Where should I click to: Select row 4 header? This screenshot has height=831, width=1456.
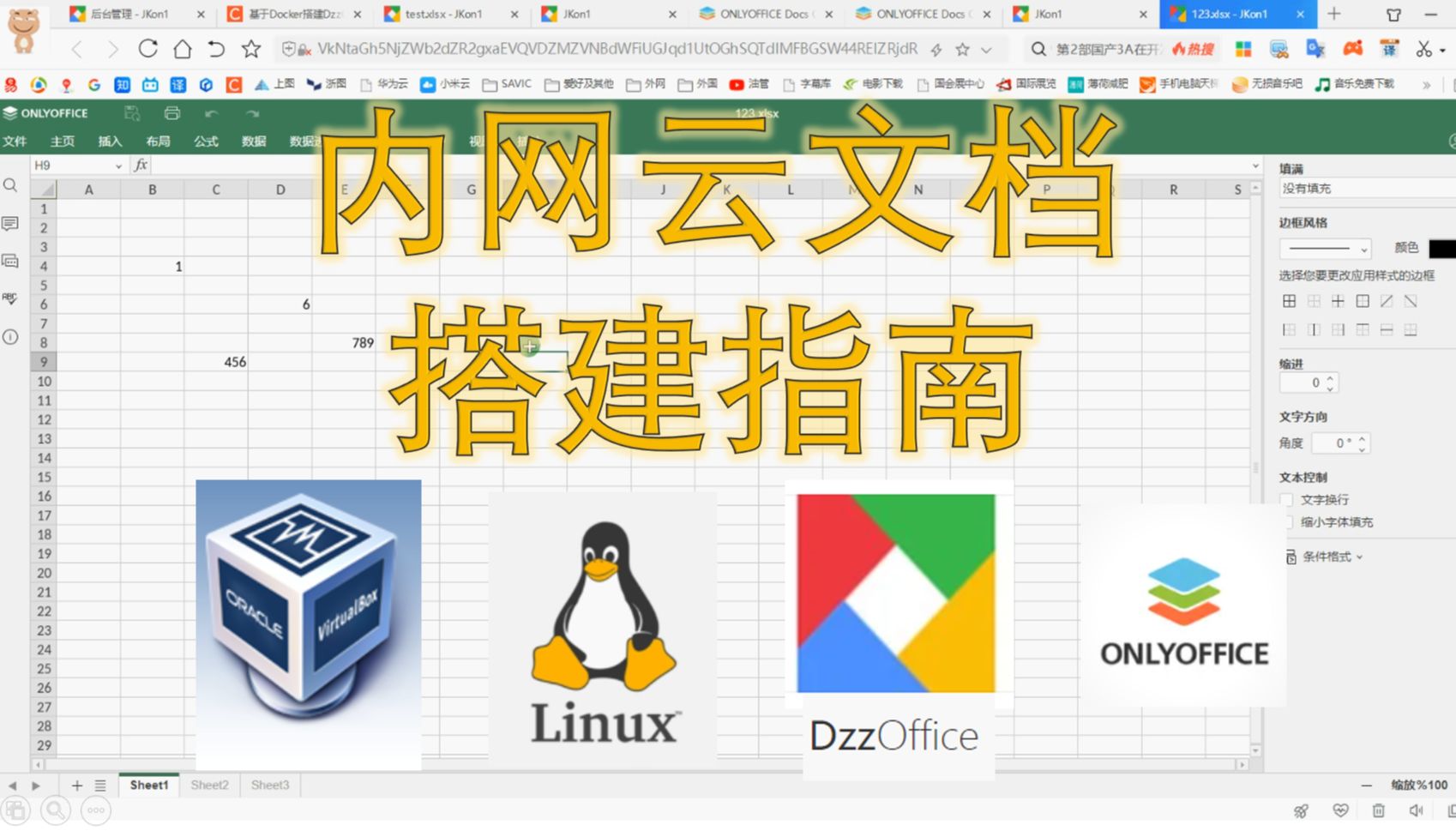tap(43, 266)
